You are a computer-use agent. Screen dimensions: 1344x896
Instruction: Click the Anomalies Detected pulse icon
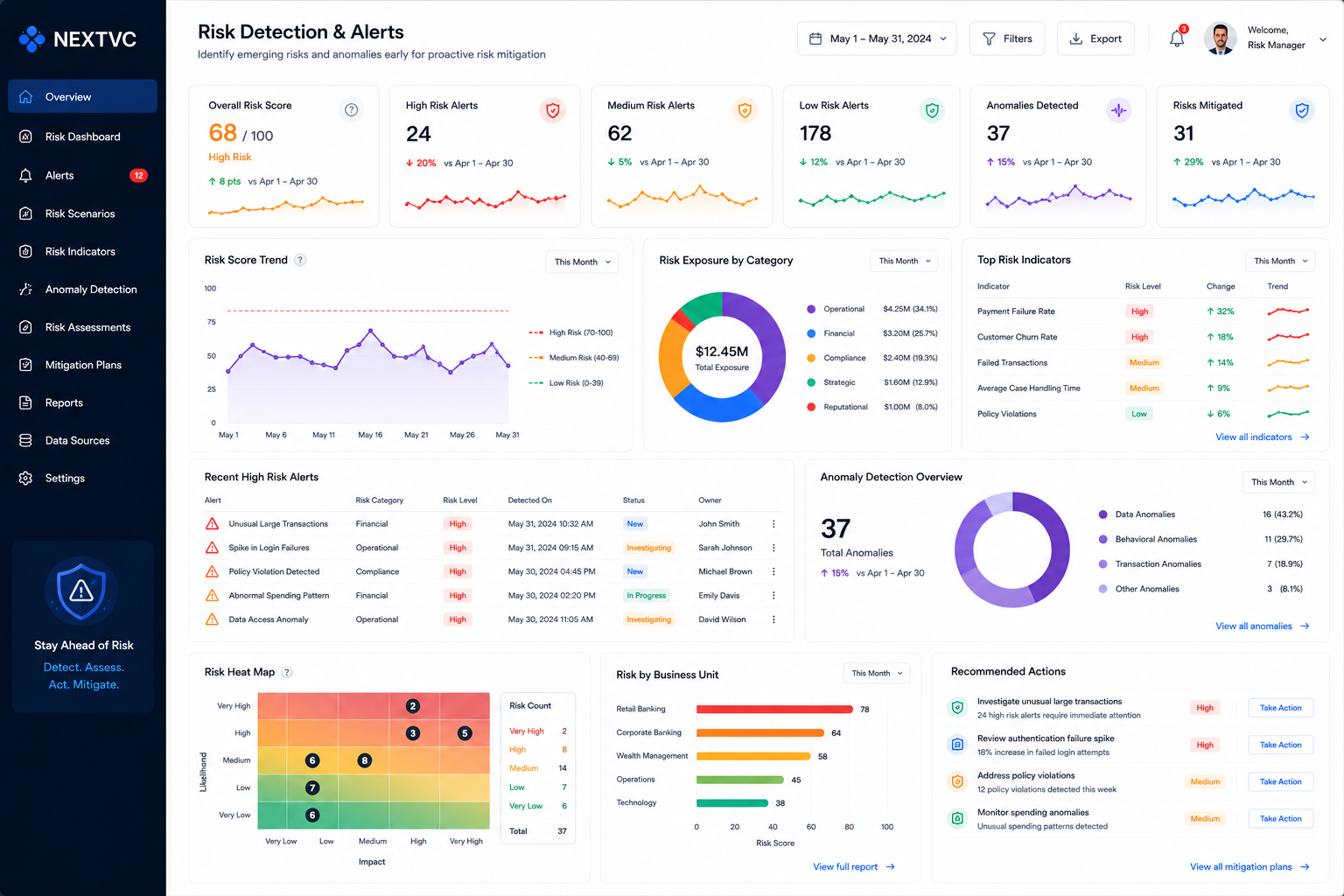[1118, 110]
